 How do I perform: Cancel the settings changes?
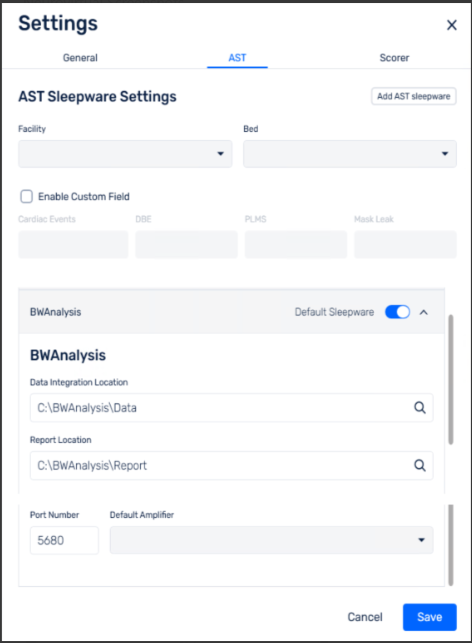pos(365,617)
